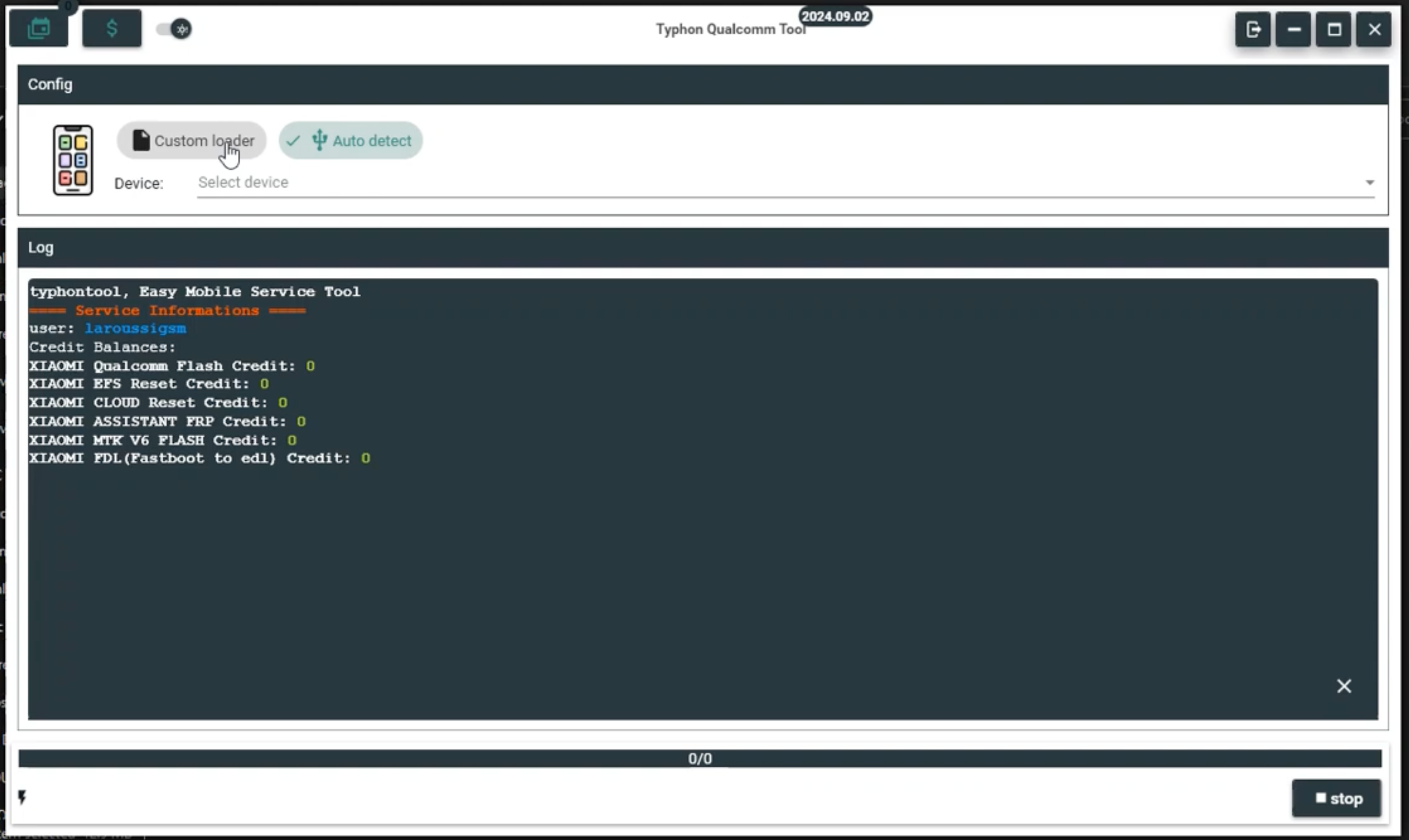The width and height of the screenshot is (1409, 840).
Task: Click the username laroussigsm in log
Action: pos(135,328)
